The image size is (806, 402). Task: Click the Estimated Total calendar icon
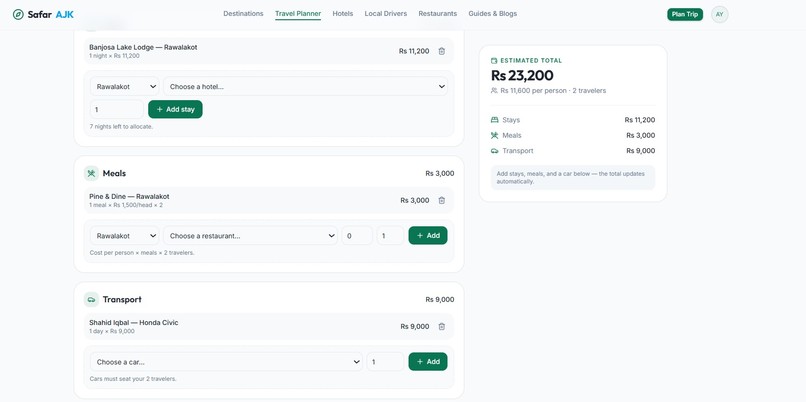tap(494, 61)
